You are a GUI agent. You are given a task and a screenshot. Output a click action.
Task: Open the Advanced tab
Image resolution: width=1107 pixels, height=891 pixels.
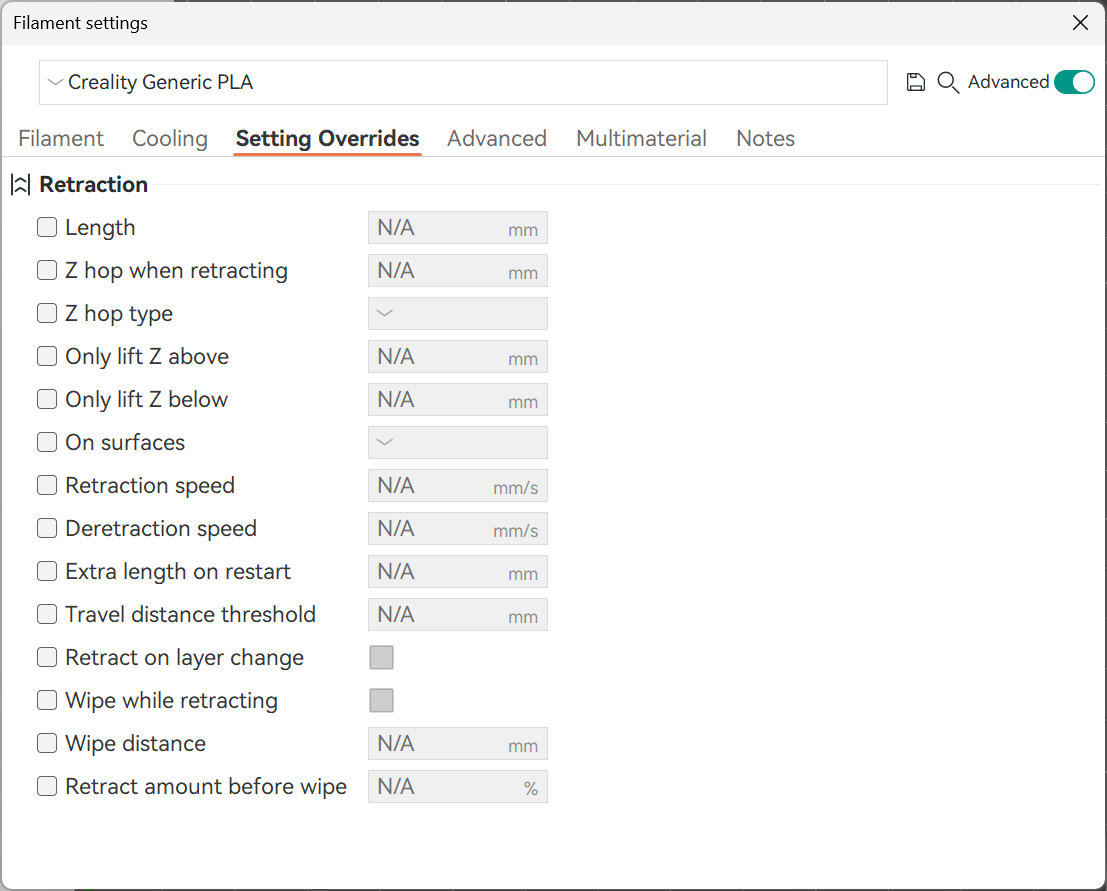[497, 138]
